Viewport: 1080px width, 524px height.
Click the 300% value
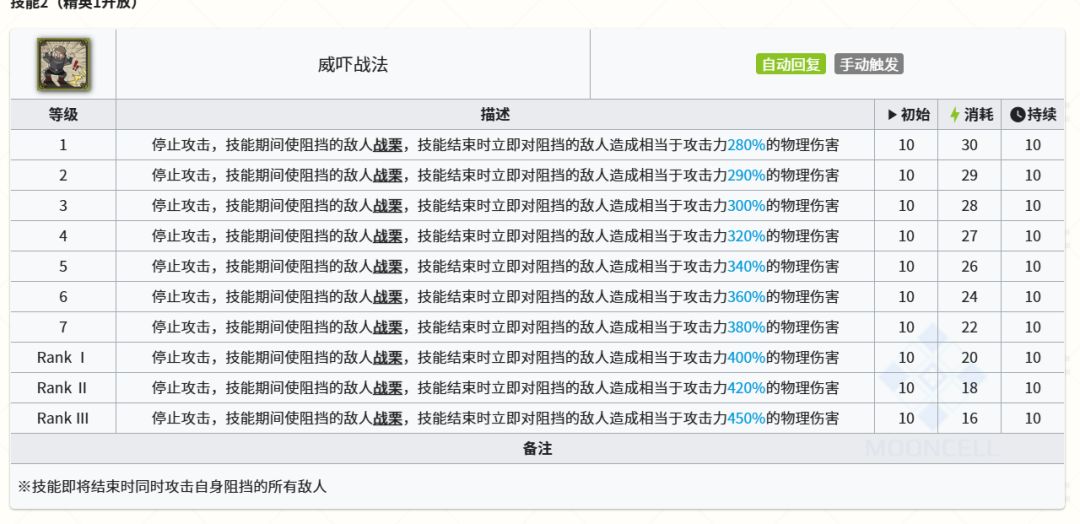tap(746, 206)
